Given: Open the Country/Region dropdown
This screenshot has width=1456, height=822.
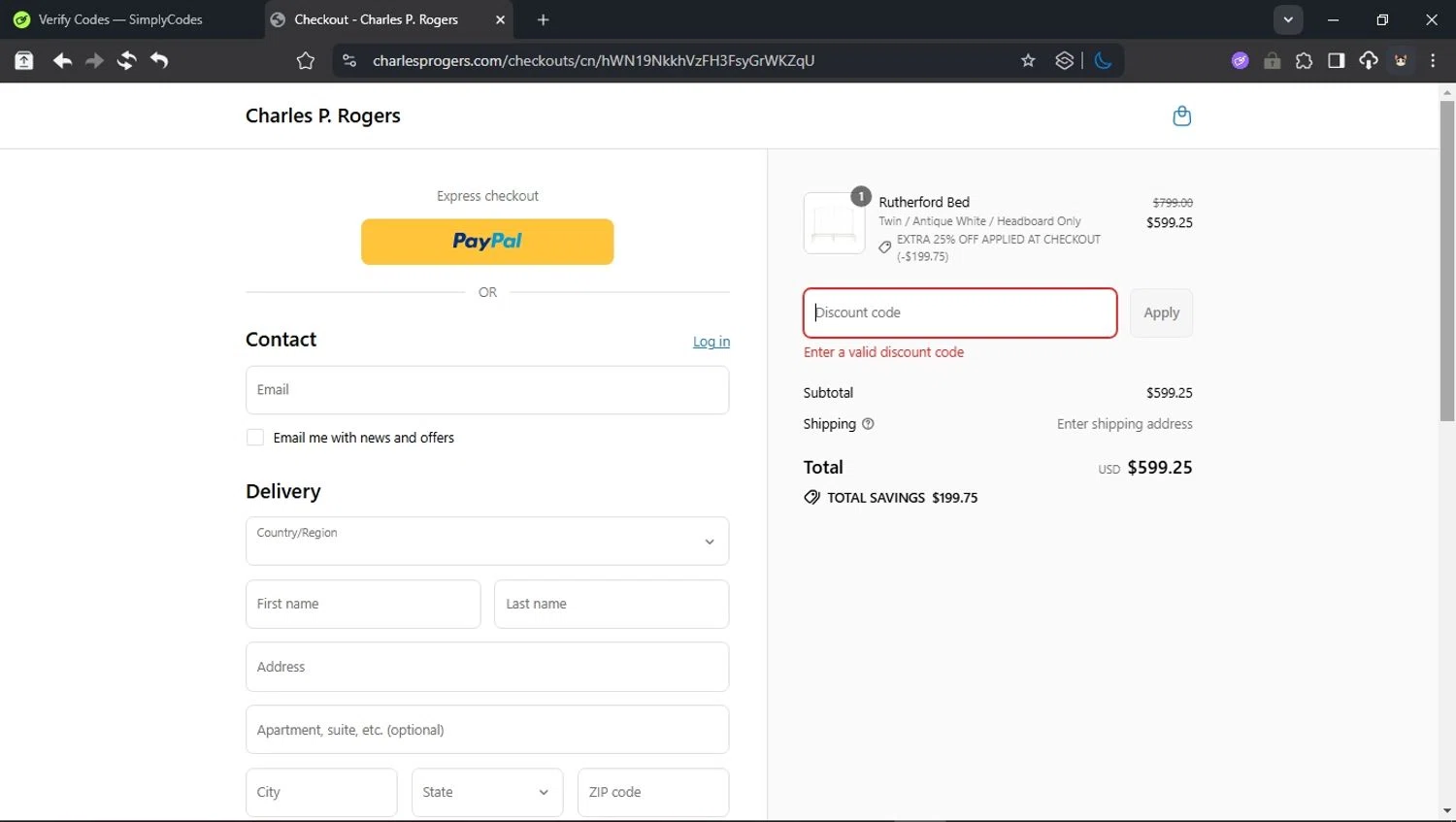Looking at the screenshot, I should coord(487,541).
